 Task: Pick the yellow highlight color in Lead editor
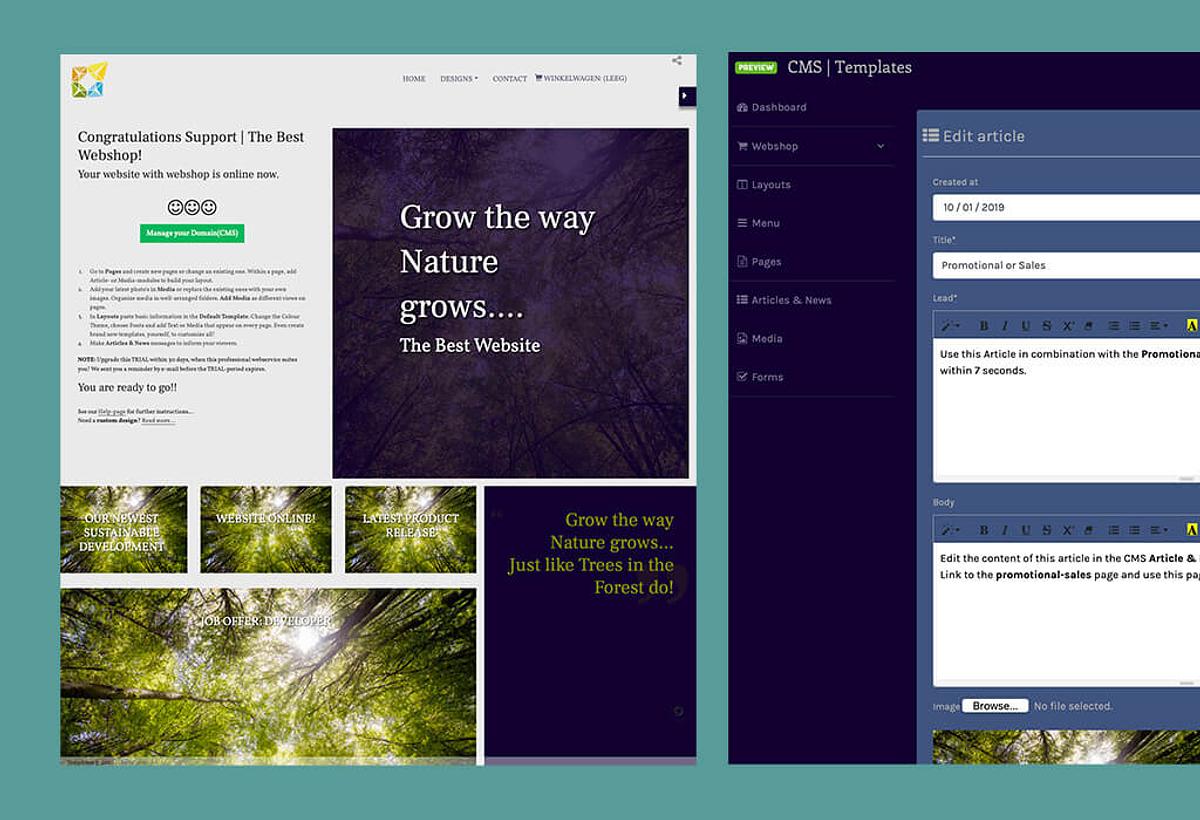pyautogui.click(x=1191, y=326)
